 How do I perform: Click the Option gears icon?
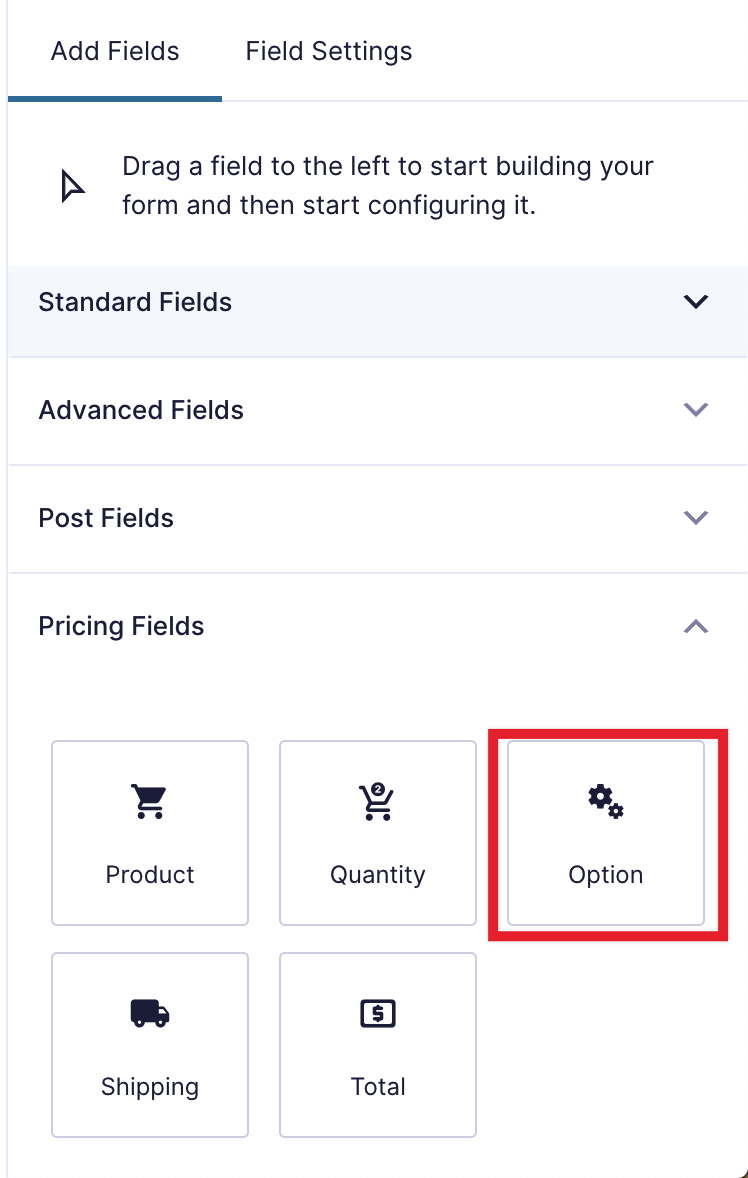(x=606, y=801)
